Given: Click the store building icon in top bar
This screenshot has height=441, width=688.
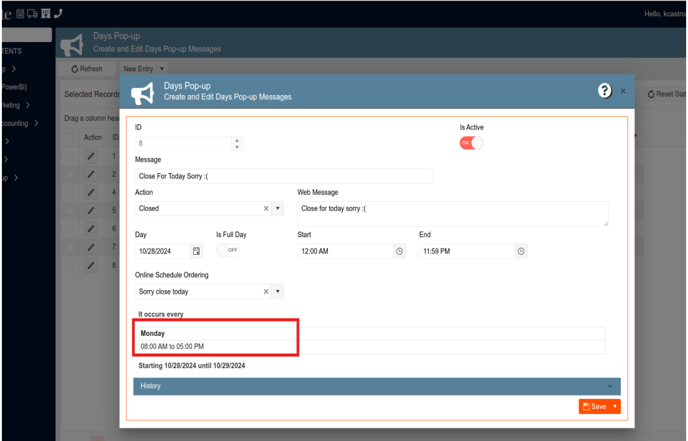Looking at the screenshot, I should [46, 14].
